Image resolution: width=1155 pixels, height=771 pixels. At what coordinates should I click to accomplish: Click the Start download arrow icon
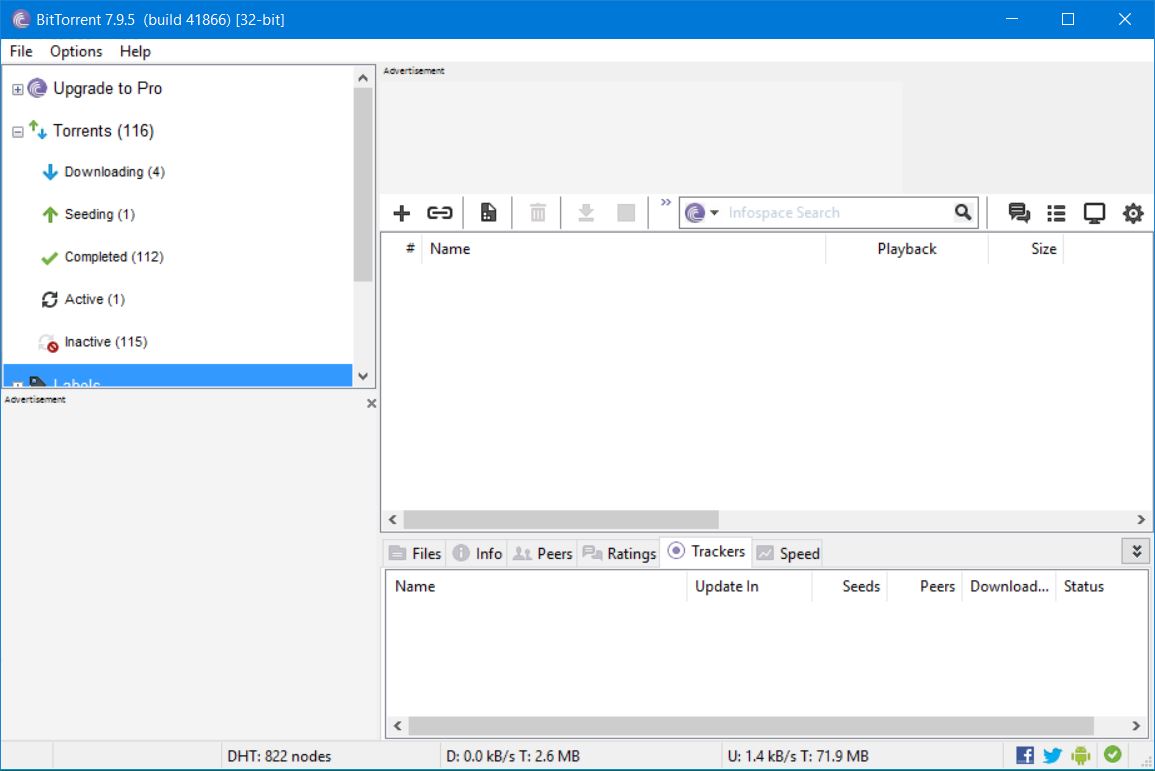[586, 213]
